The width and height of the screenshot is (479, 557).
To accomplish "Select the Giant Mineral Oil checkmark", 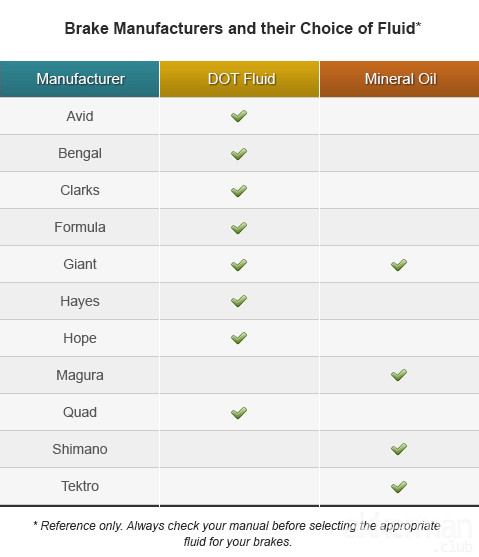I will tap(399, 264).
